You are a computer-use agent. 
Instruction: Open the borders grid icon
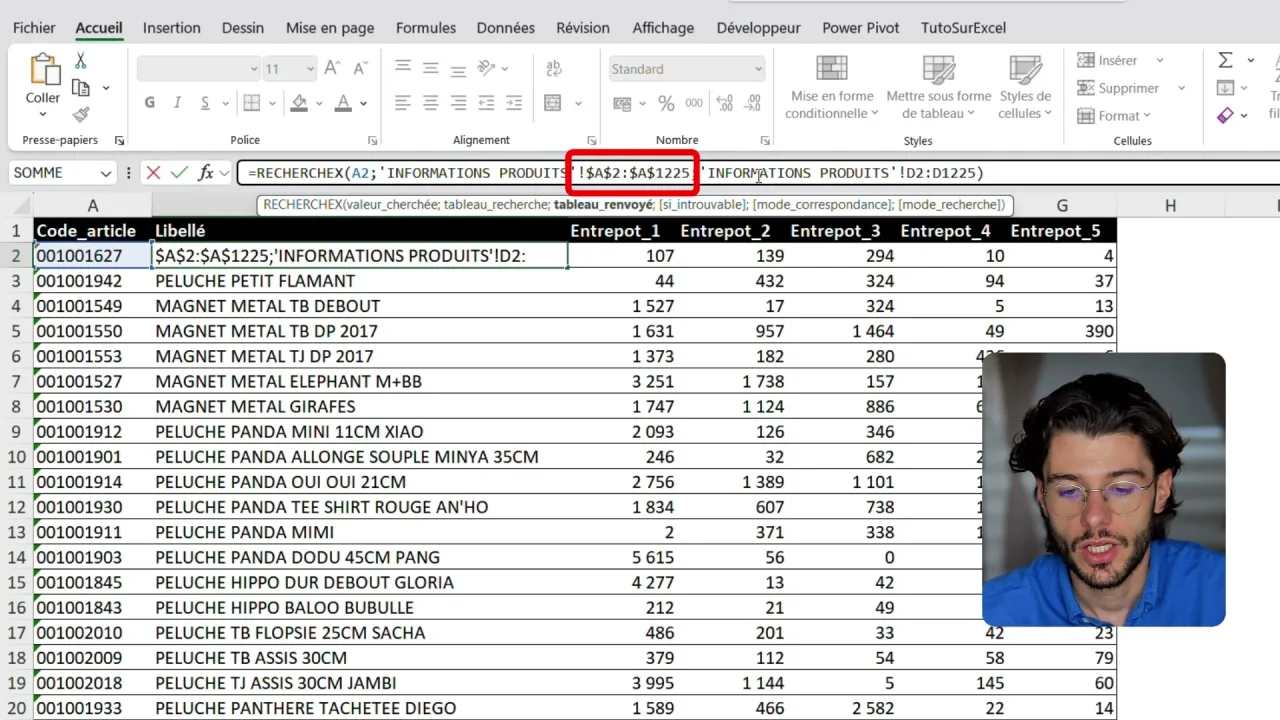pyautogui.click(x=252, y=103)
